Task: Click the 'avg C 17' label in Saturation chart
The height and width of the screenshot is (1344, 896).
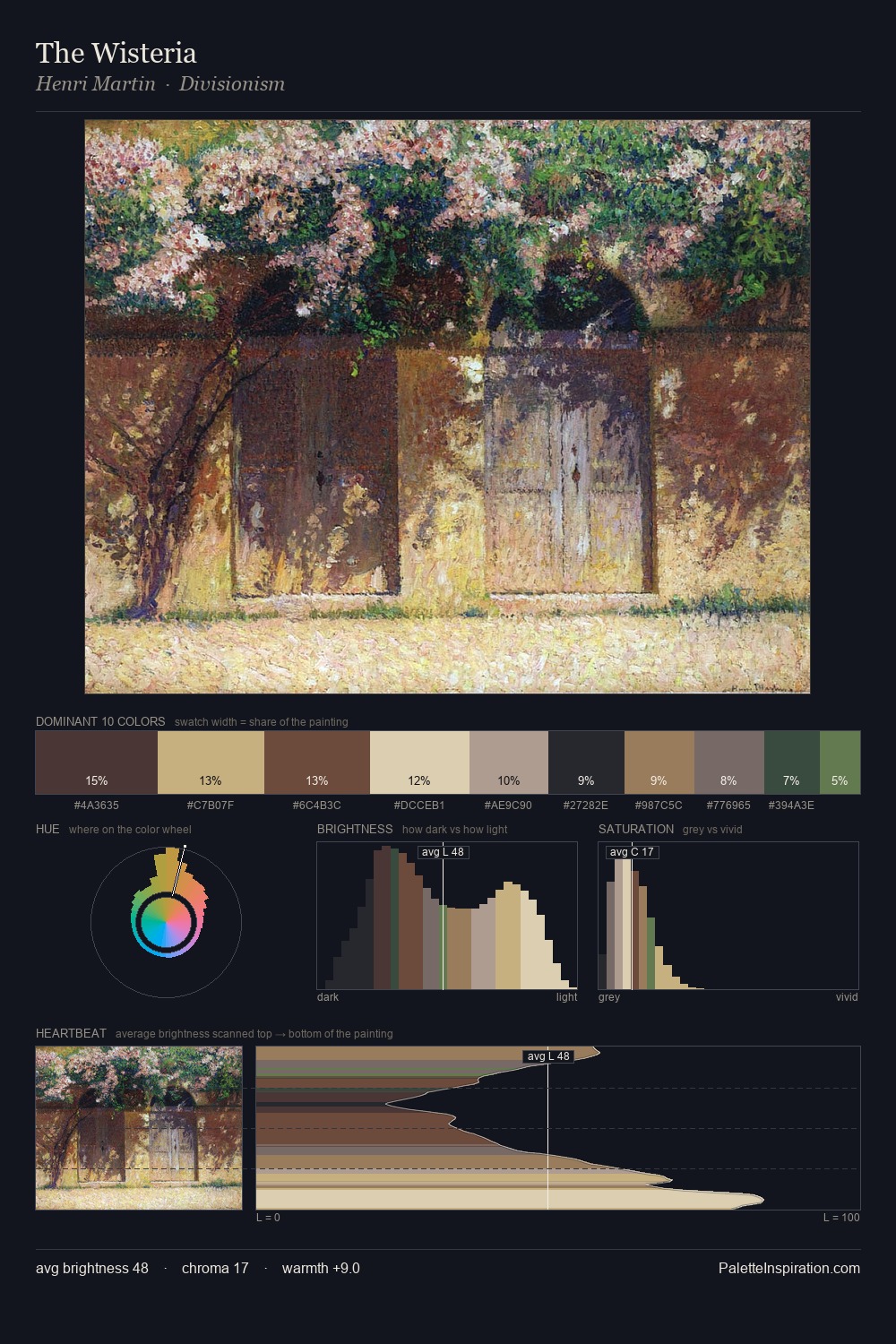Action: click(632, 852)
